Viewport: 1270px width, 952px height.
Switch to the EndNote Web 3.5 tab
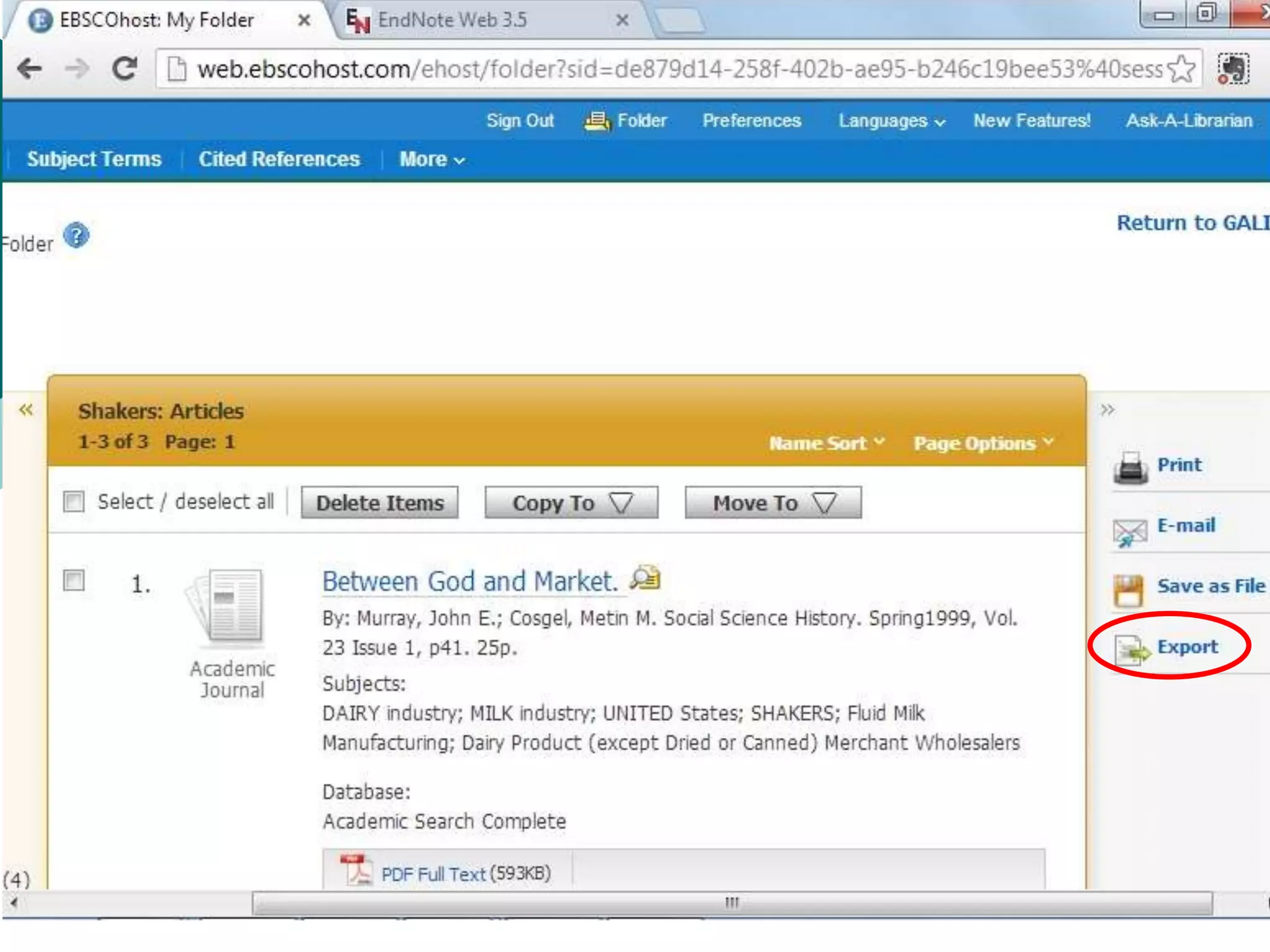click(x=453, y=20)
